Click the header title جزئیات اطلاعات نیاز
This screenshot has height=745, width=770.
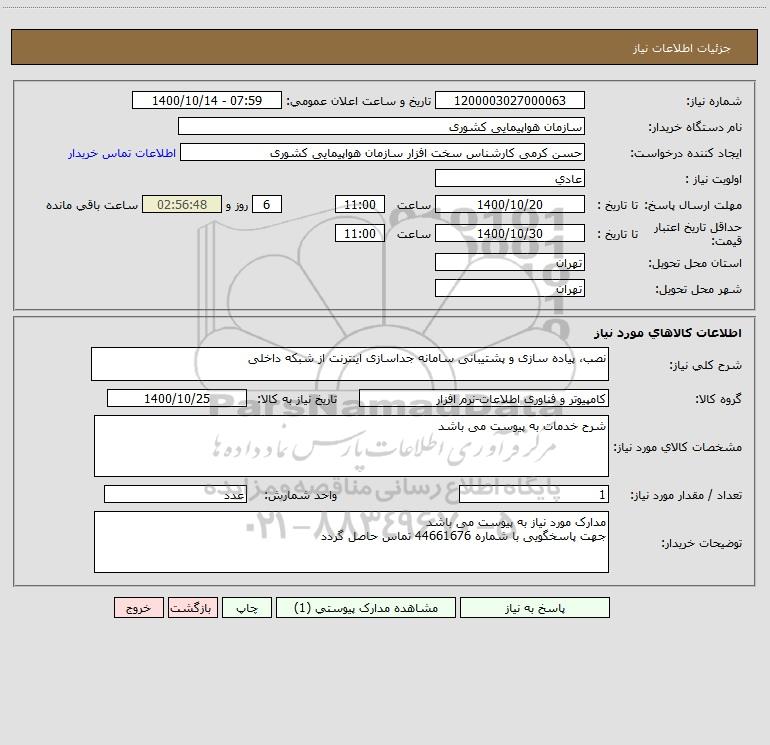[x=682, y=48]
